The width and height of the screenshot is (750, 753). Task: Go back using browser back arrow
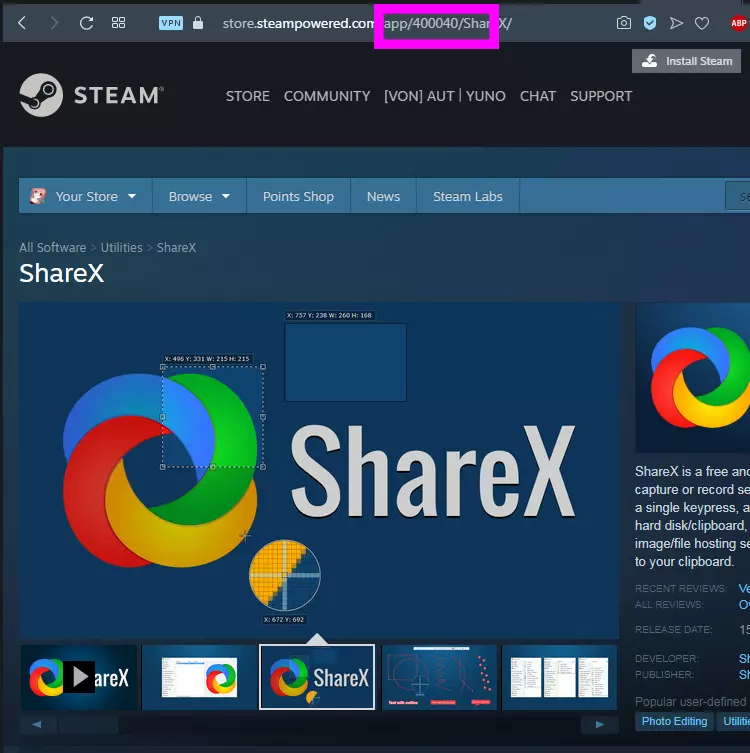point(22,23)
